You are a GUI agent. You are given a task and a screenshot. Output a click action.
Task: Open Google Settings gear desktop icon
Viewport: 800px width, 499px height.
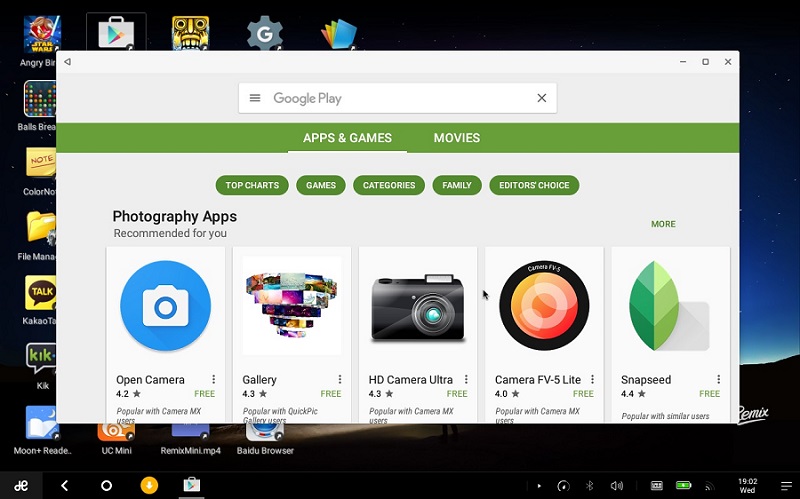click(x=264, y=34)
